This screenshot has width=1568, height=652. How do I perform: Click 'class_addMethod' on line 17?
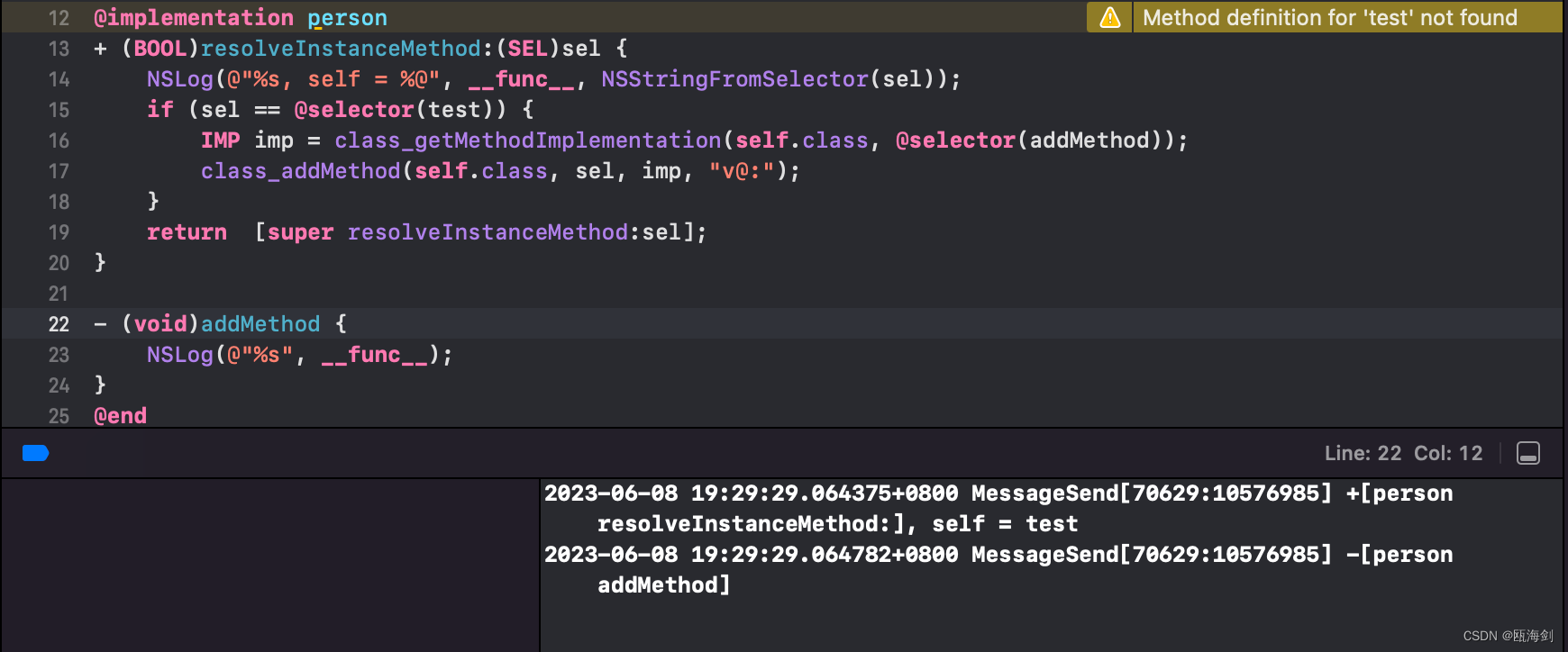(301, 171)
